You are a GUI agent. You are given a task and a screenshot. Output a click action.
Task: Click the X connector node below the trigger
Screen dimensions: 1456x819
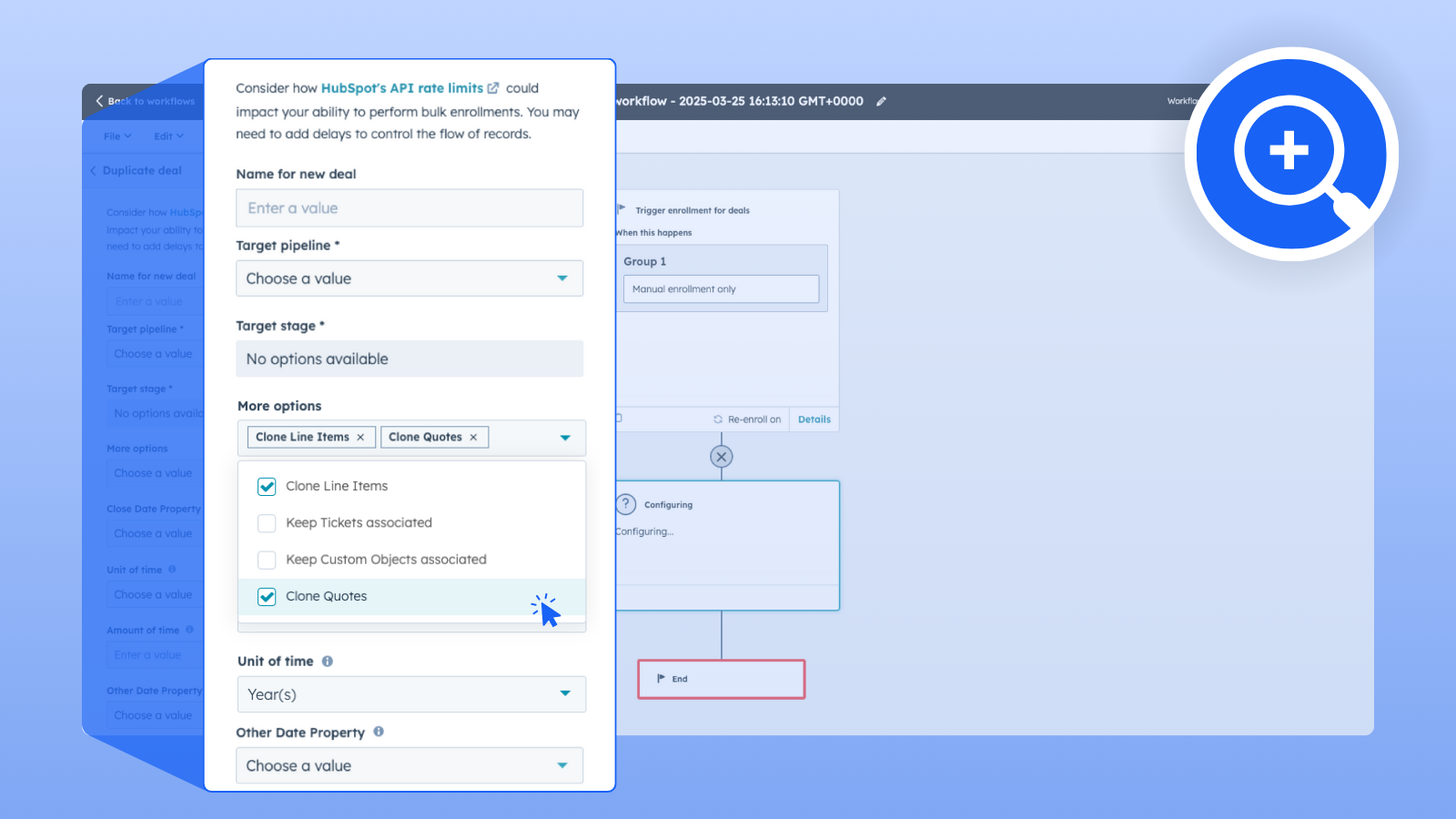tap(721, 457)
